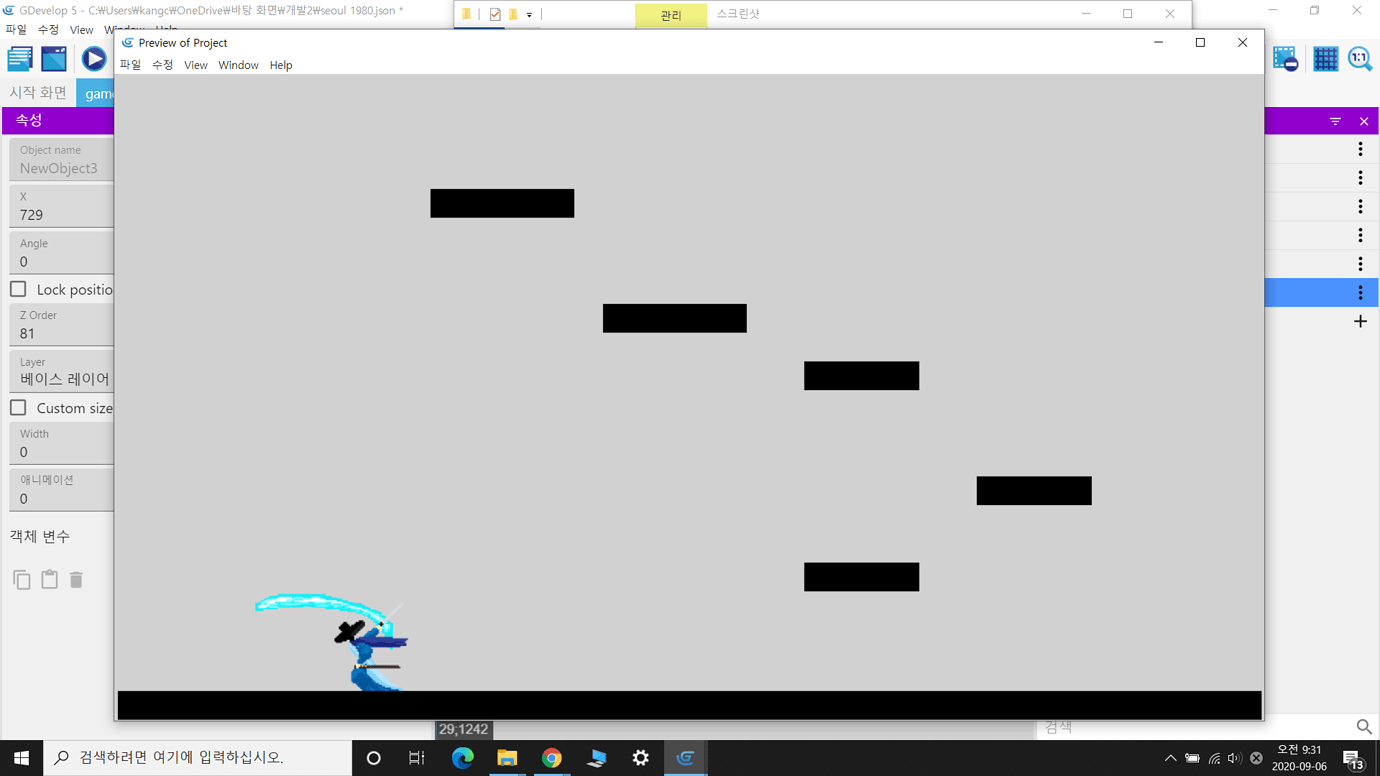Enable the Custom size checkbox
This screenshot has width=1380, height=776.
(x=17, y=407)
